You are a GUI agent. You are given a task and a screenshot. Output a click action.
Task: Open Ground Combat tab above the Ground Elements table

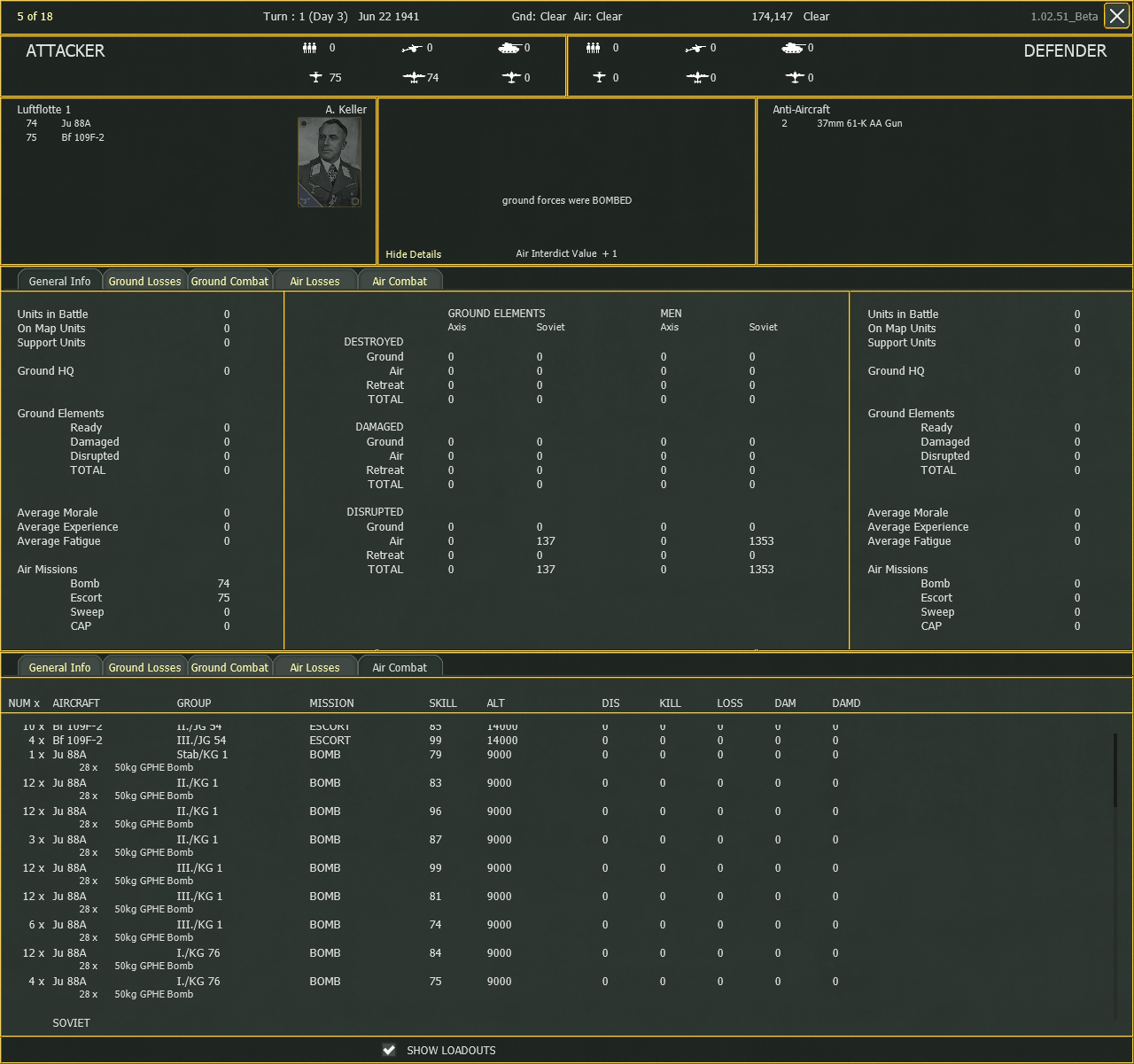click(229, 281)
